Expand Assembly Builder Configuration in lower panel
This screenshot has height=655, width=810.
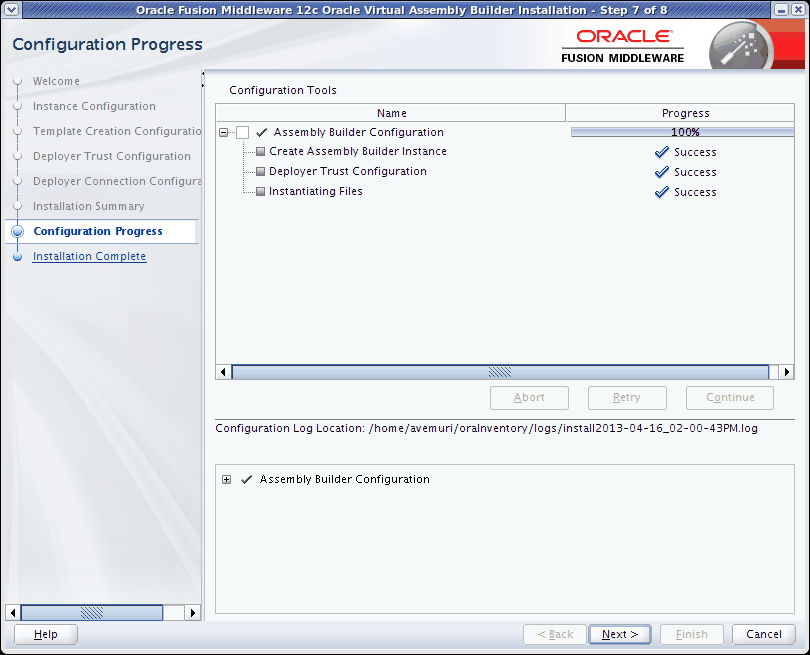(x=226, y=480)
